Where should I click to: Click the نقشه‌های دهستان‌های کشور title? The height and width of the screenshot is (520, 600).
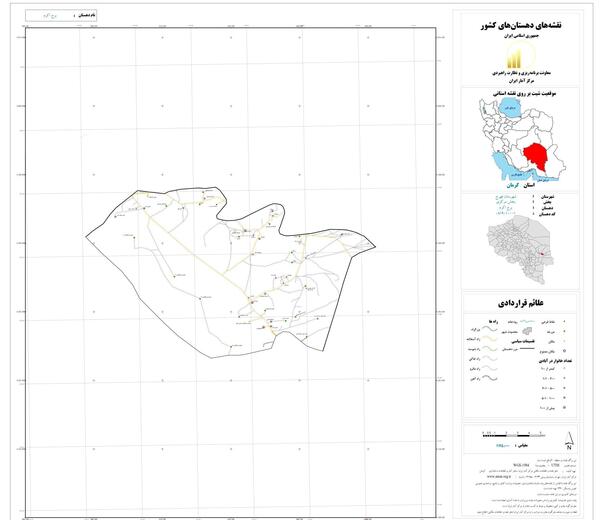point(521,26)
